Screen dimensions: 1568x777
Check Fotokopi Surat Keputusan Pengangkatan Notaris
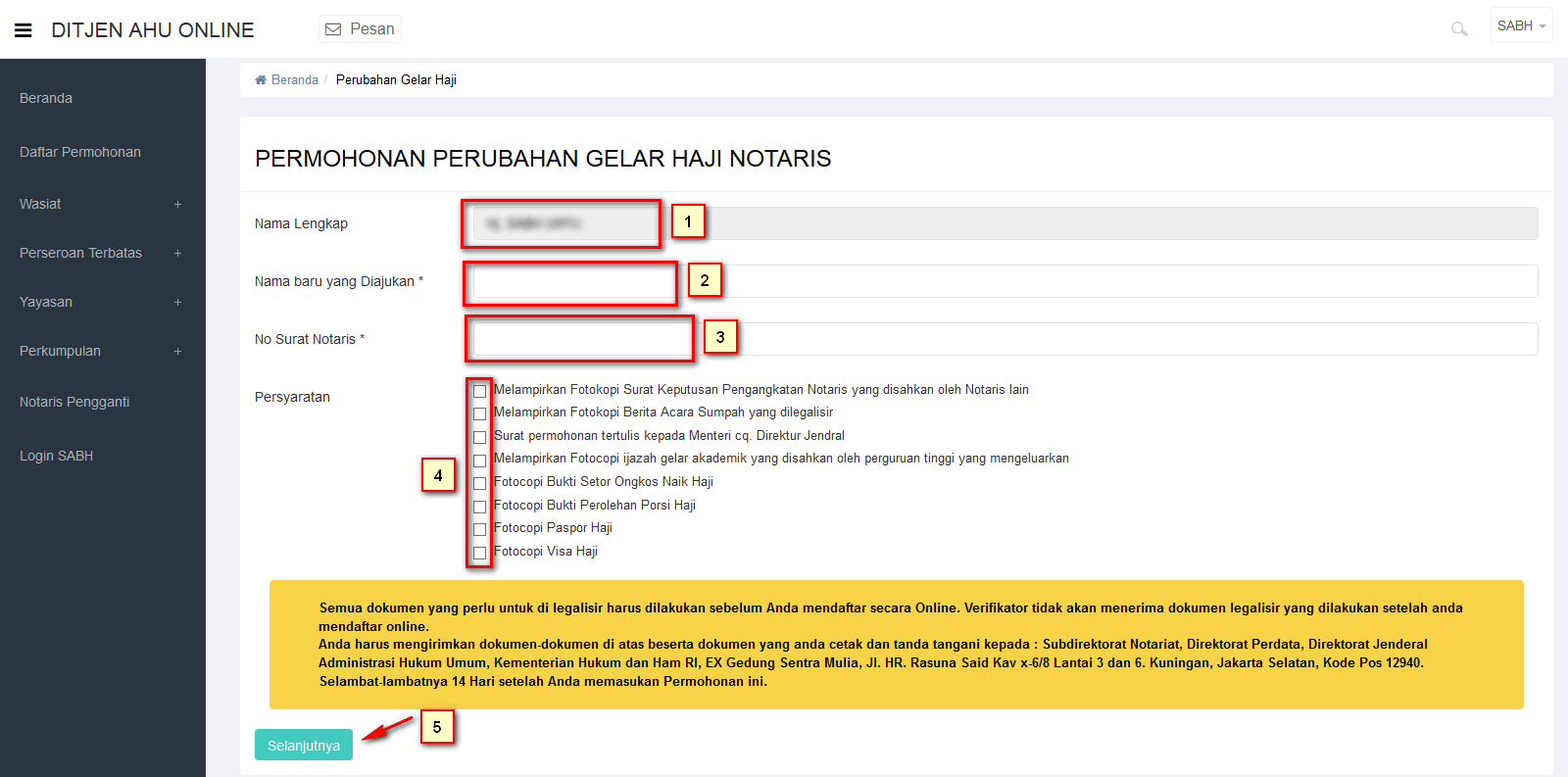(479, 391)
